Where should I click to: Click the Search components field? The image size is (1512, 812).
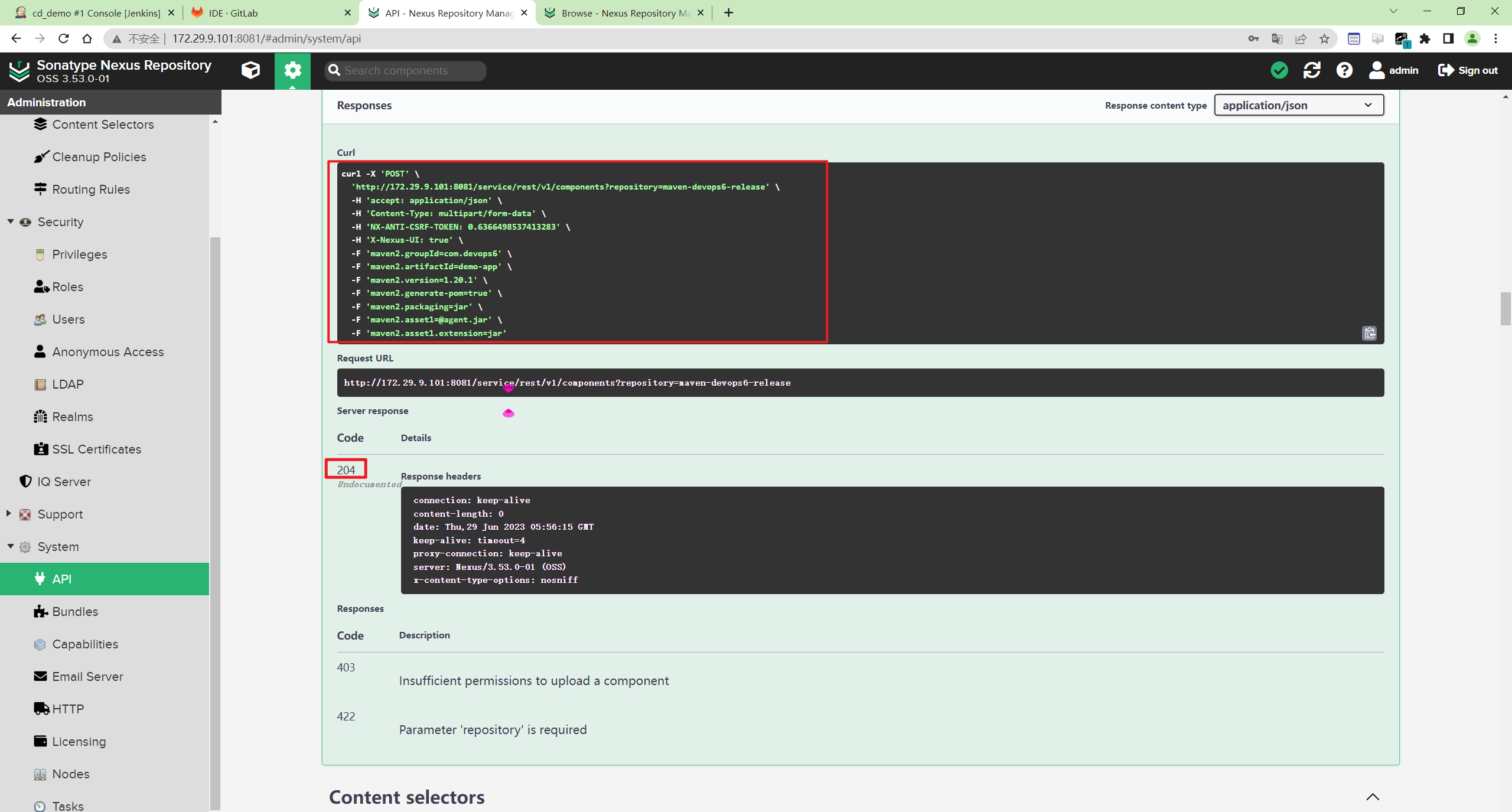(x=405, y=70)
